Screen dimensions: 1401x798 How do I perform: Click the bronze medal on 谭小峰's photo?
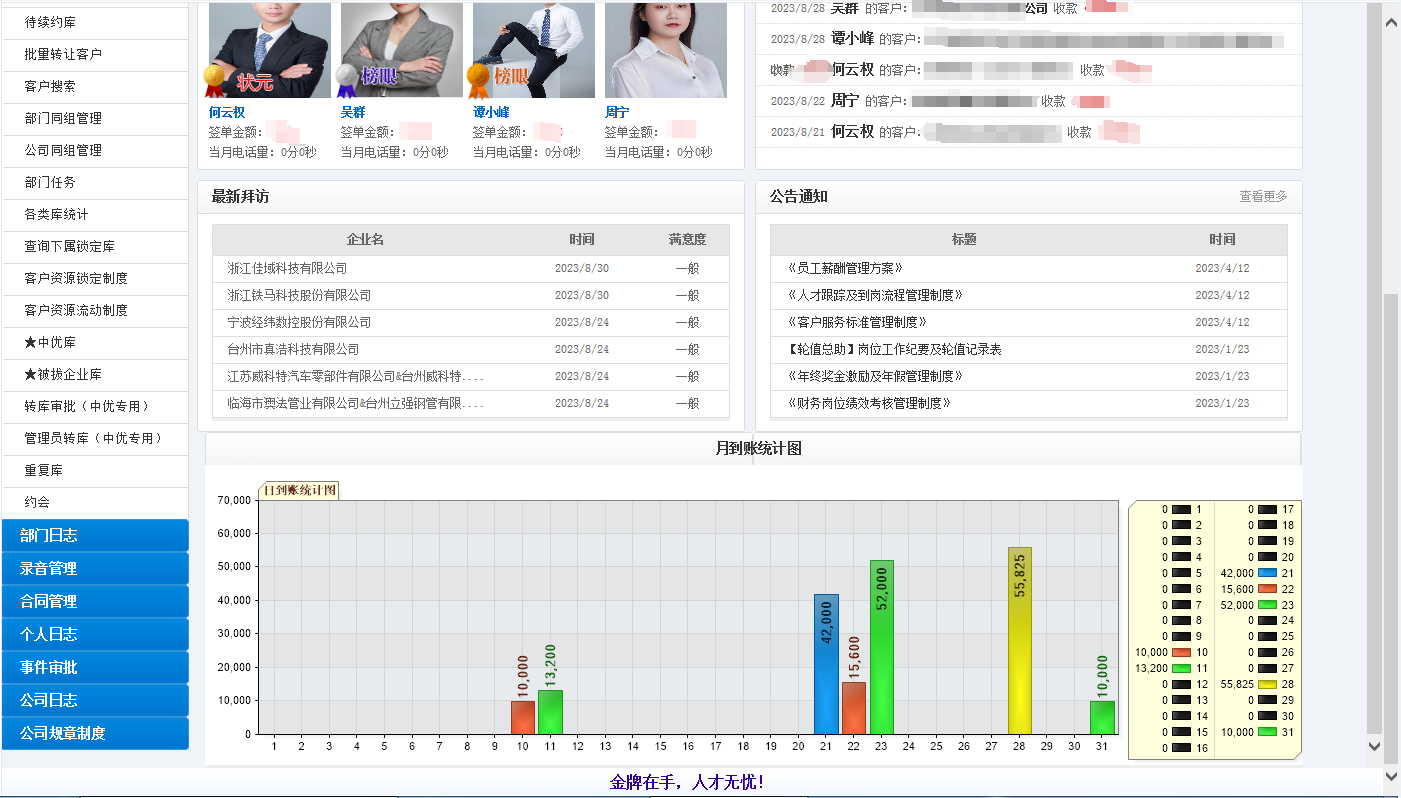pos(479,80)
